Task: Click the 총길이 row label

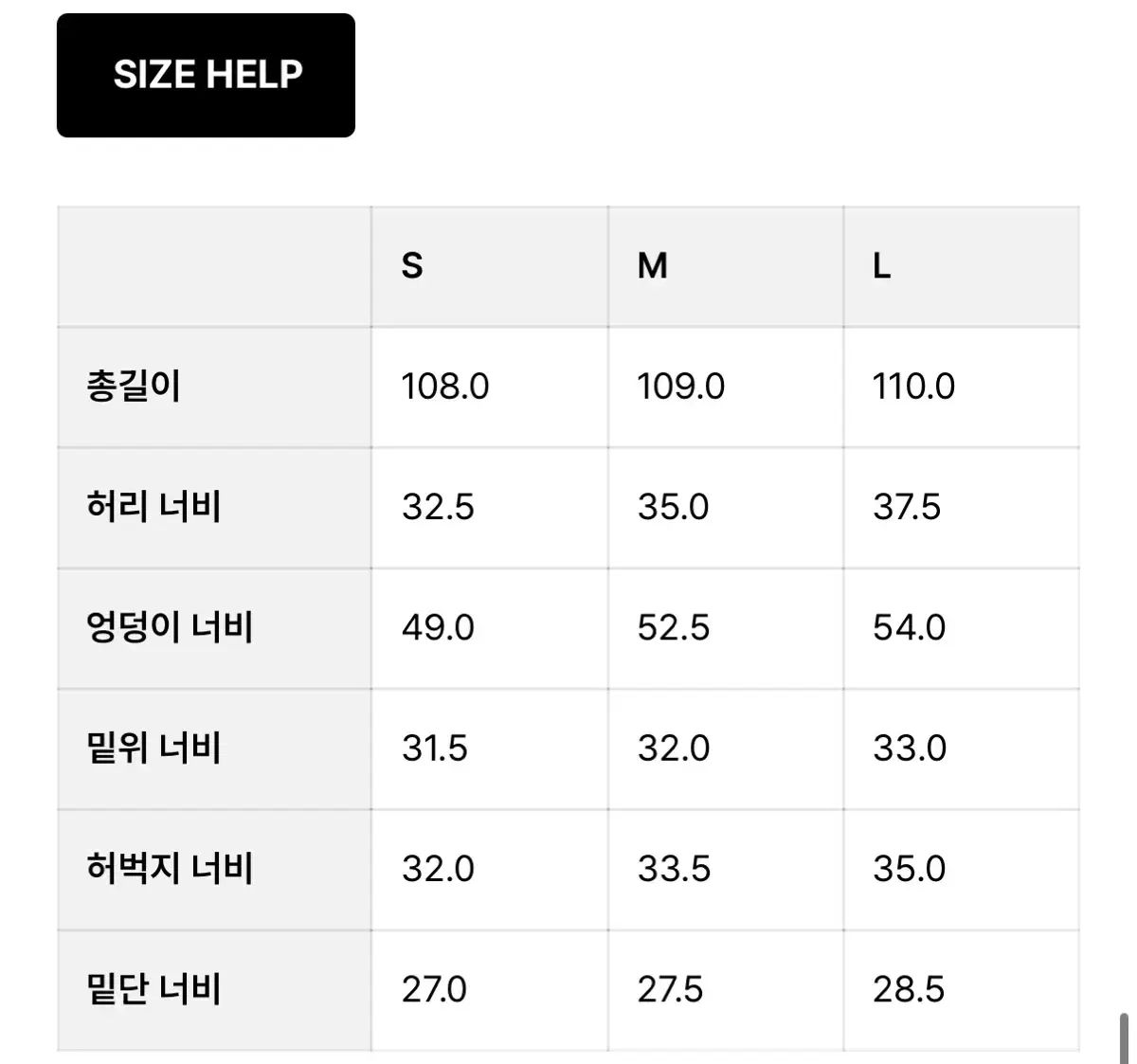Action: pyautogui.click(x=134, y=387)
